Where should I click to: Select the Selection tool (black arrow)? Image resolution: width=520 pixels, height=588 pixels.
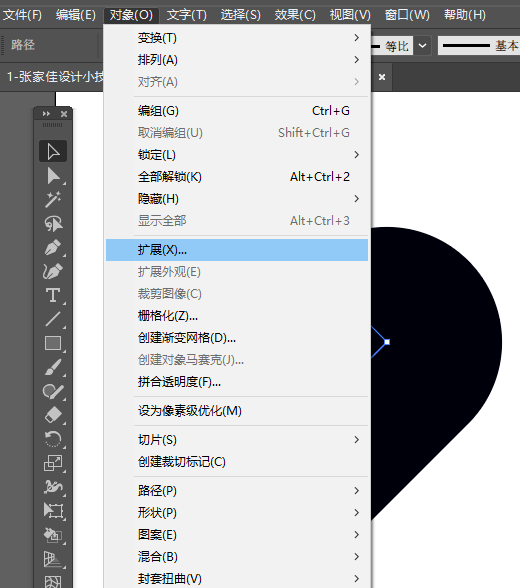coord(53,152)
